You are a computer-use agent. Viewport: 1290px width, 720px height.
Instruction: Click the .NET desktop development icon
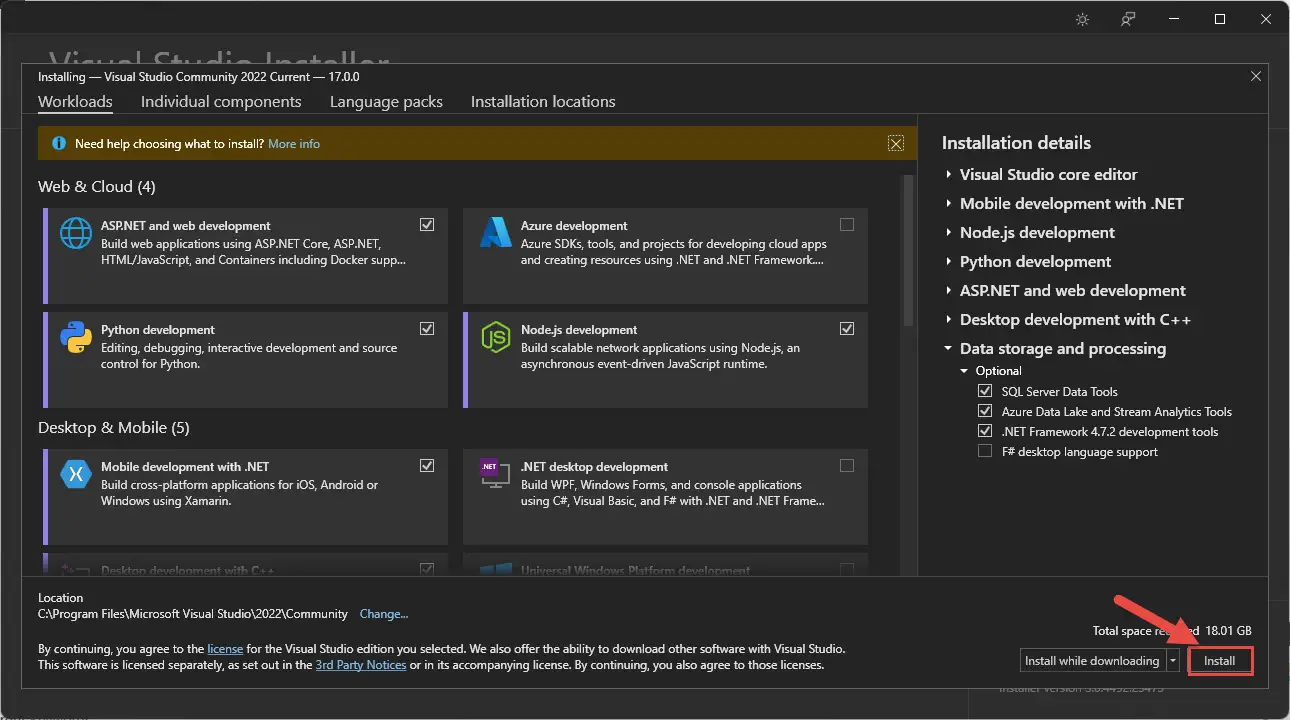click(x=496, y=474)
